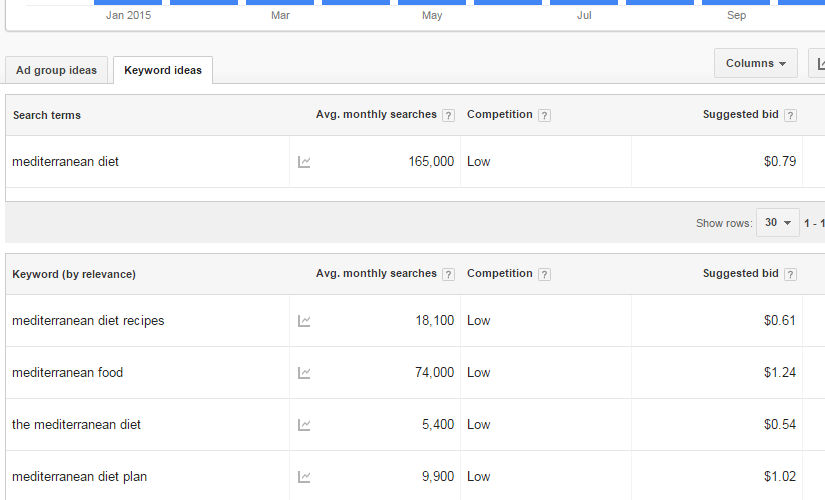This screenshot has height=500, width=825.
Task: Show trend chart for the mediterranean diet
Action: click(304, 425)
